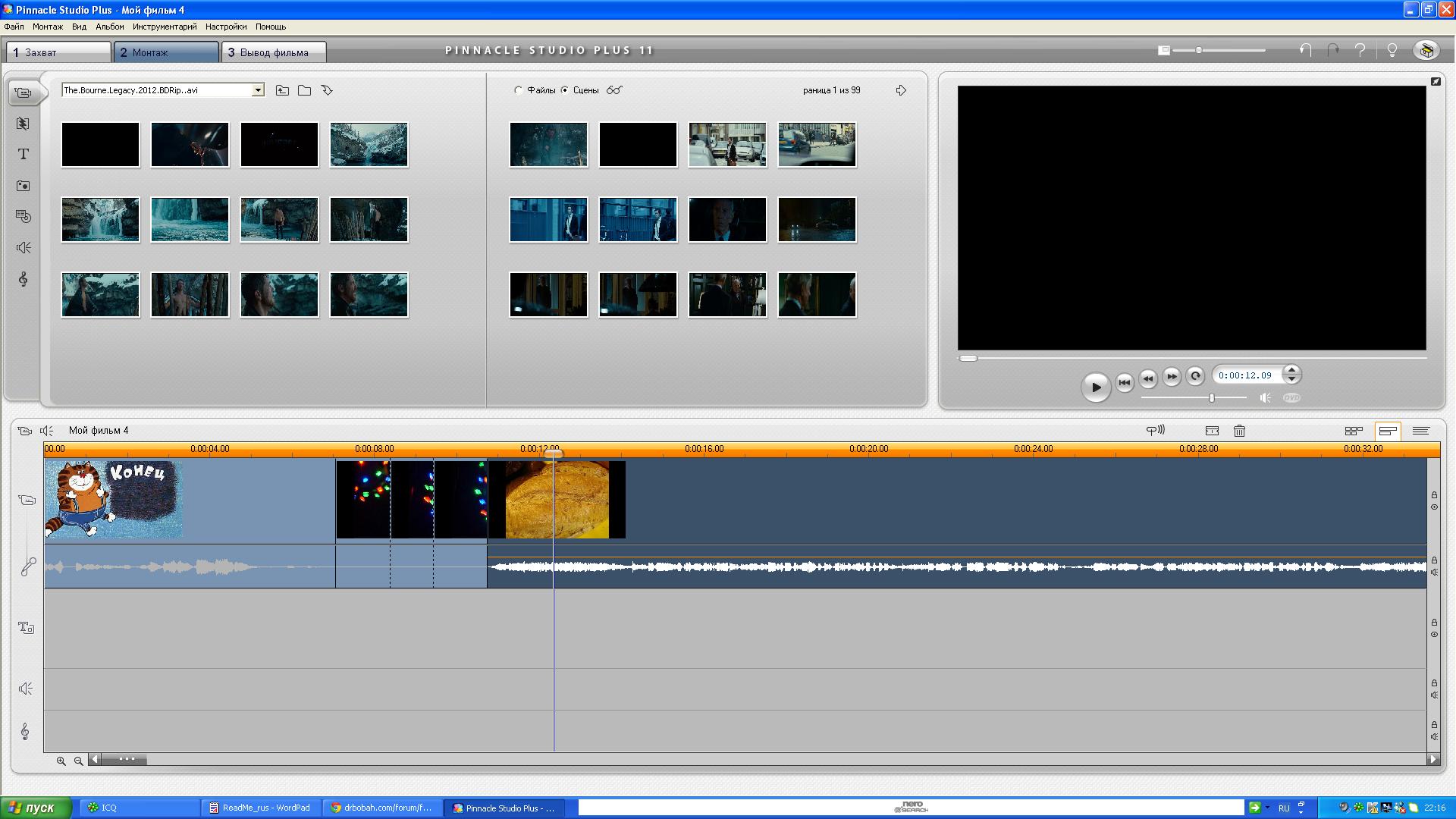Click the light bulb tips icon
Screen dimensions: 1456x819
1392,50
